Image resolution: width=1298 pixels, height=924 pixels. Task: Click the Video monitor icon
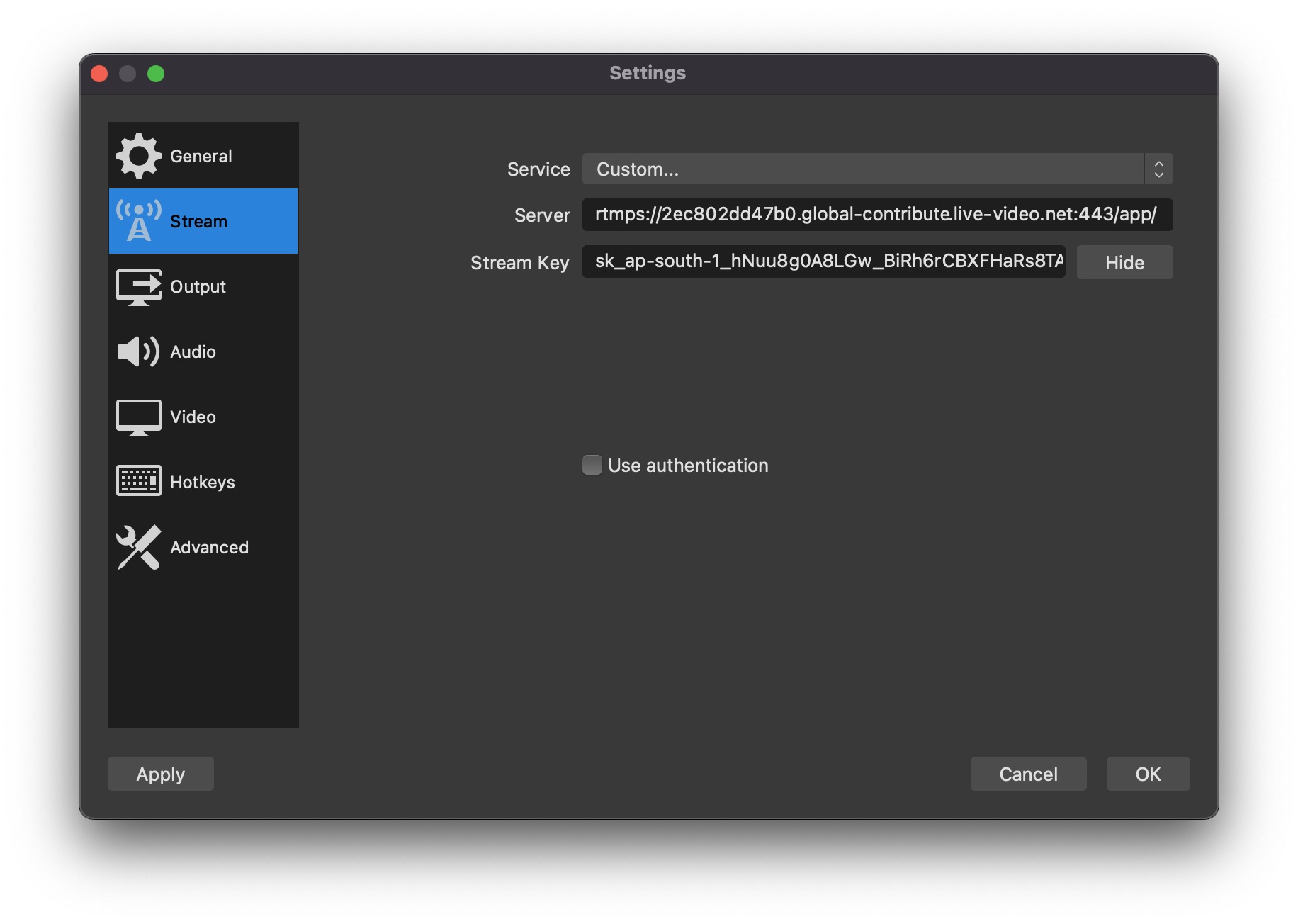coord(138,417)
